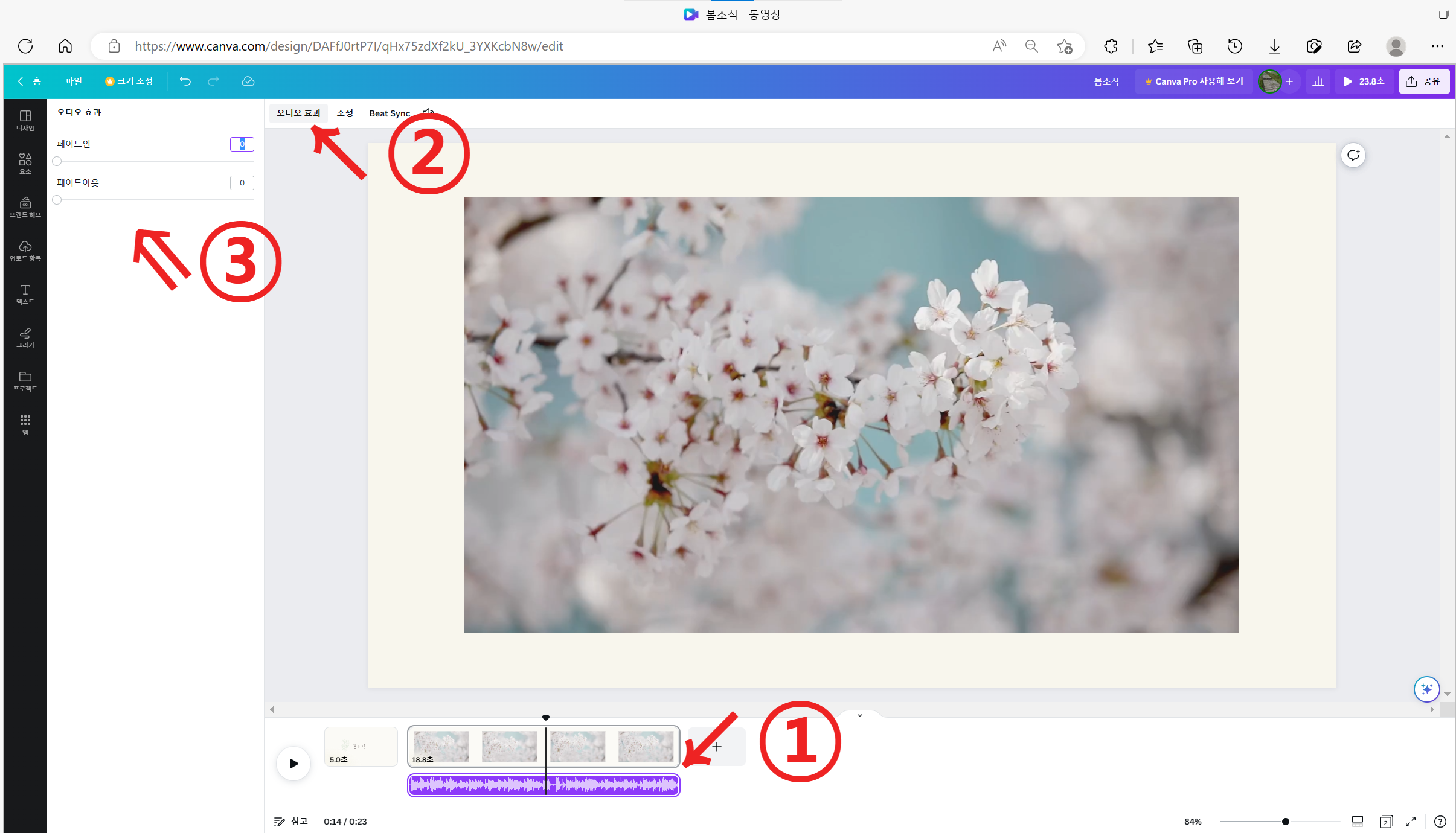Click the audio volume speaker icon in the toolbar
Viewport: 1456px width, 833px height.
[x=428, y=112]
